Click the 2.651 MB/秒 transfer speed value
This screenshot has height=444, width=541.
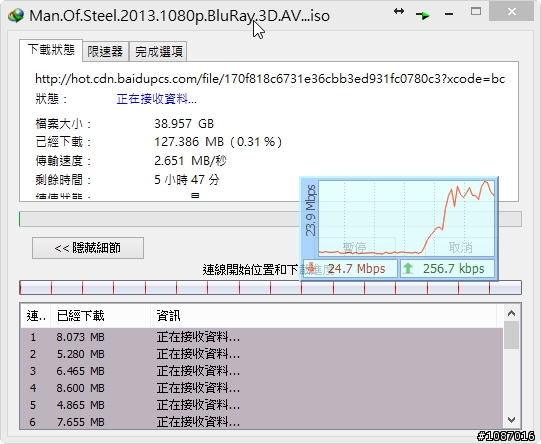(190, 161)
